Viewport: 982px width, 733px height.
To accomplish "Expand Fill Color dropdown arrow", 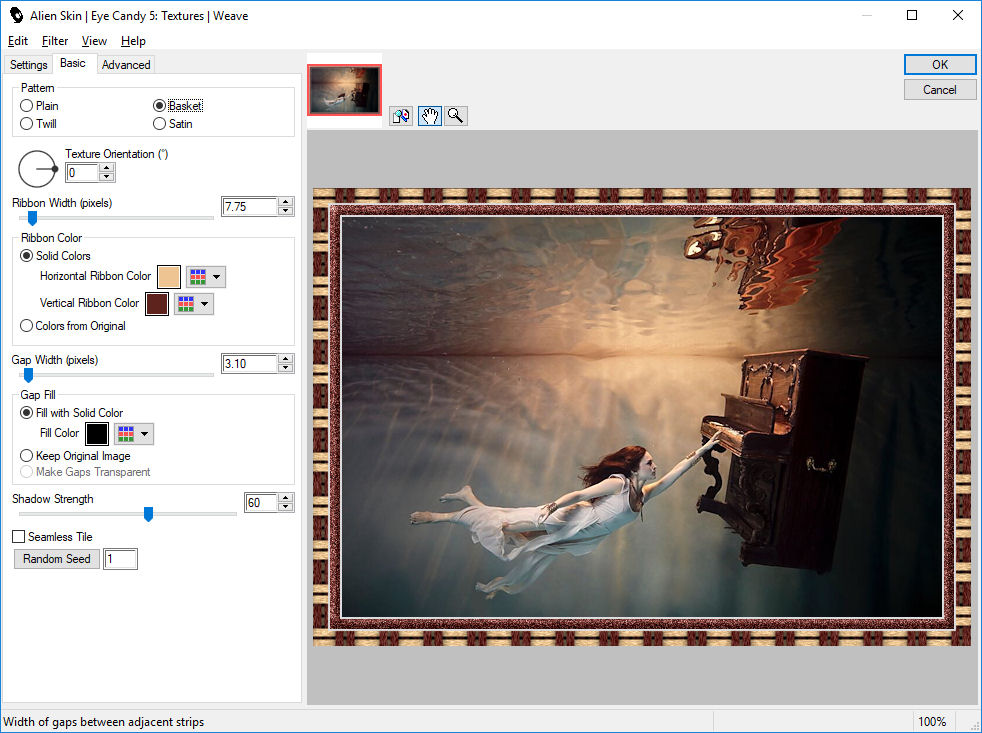I will [145, 434].
